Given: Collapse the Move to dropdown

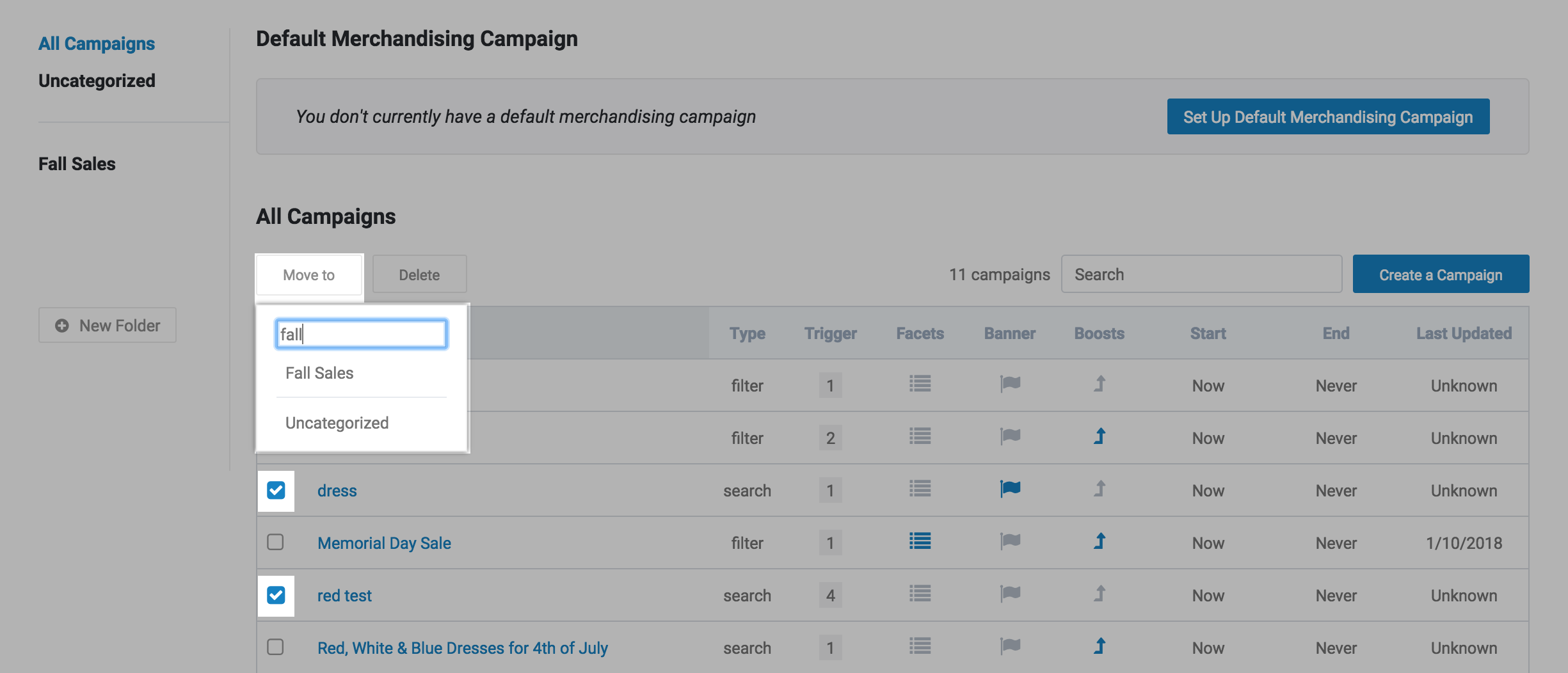Looking at the screenshot, I should pyautogui.click(x=309, y=275).
